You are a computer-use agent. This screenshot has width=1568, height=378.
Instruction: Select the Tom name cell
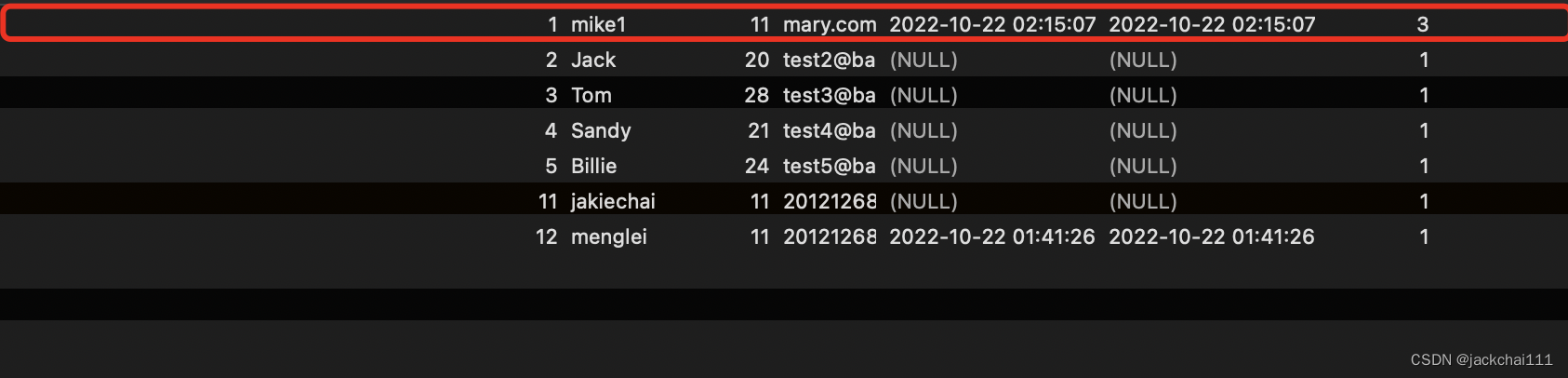(x=591, y=95)
